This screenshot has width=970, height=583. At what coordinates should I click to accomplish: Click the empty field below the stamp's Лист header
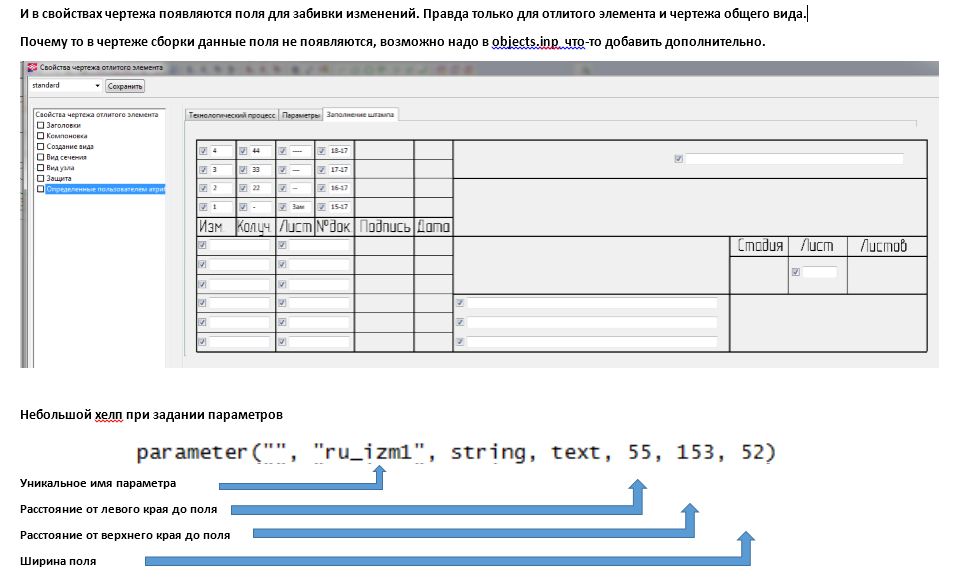(820, 272)
